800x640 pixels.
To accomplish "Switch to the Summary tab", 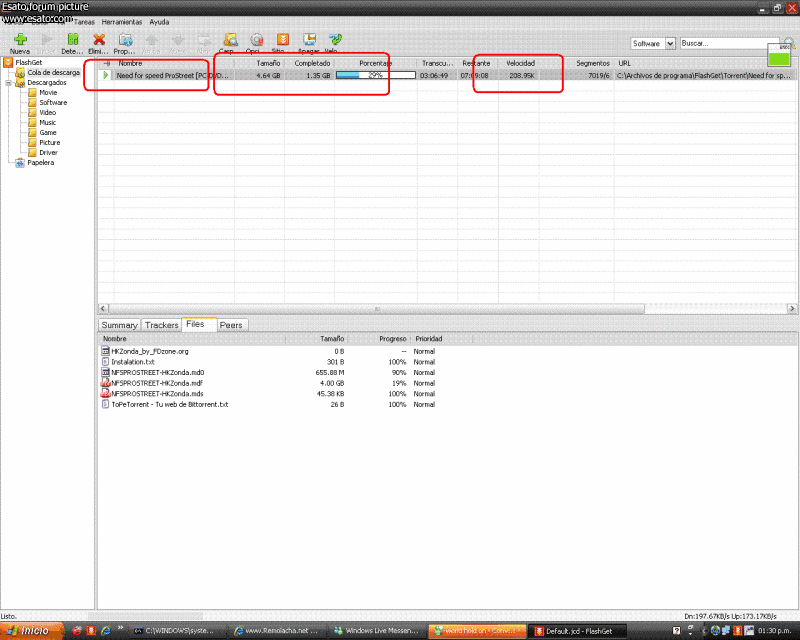I will point(119,325).
